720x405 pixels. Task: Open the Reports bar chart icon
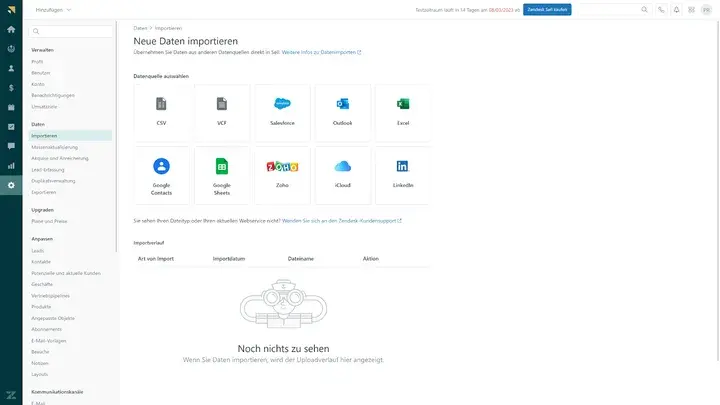click(x=11, y=166)
